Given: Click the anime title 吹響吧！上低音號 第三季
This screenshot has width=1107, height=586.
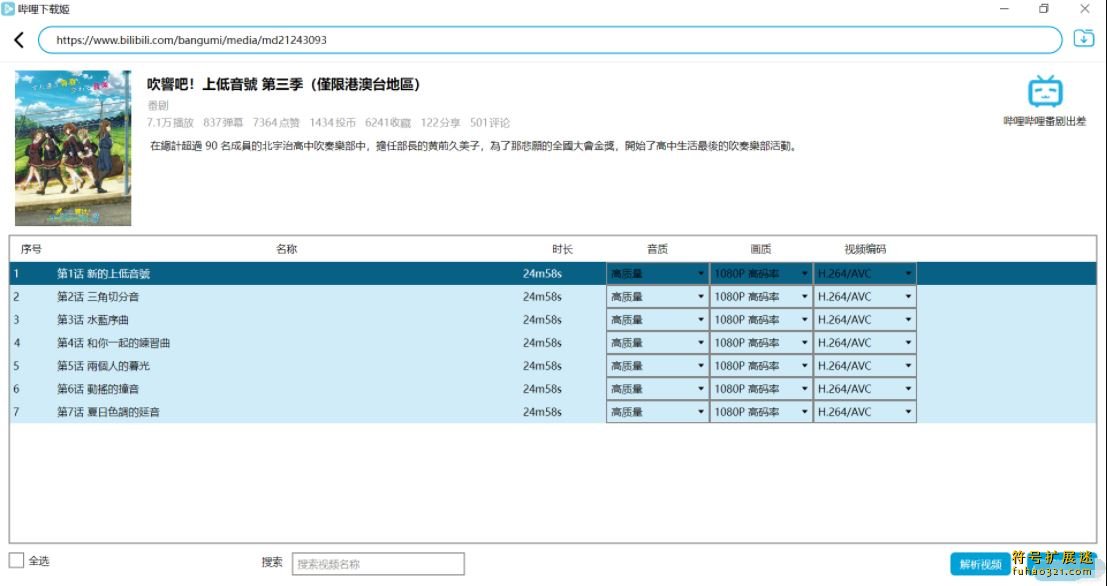Looking at the screenshot, I should [x=284, y=85].
